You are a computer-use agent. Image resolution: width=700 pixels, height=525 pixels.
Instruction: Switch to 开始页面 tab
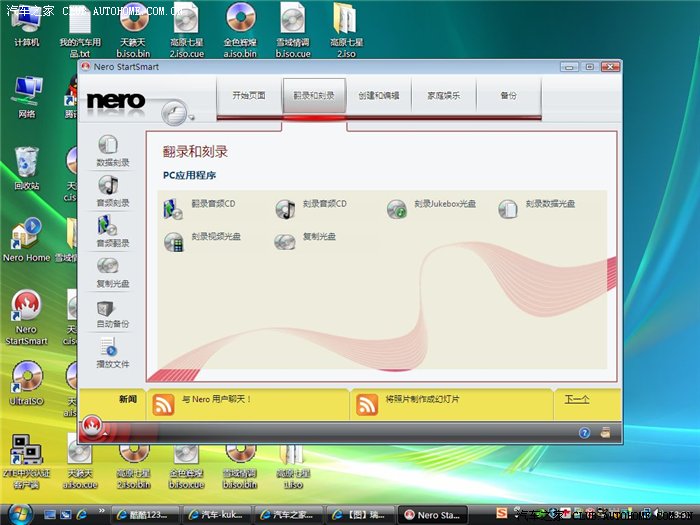point(249,96)
